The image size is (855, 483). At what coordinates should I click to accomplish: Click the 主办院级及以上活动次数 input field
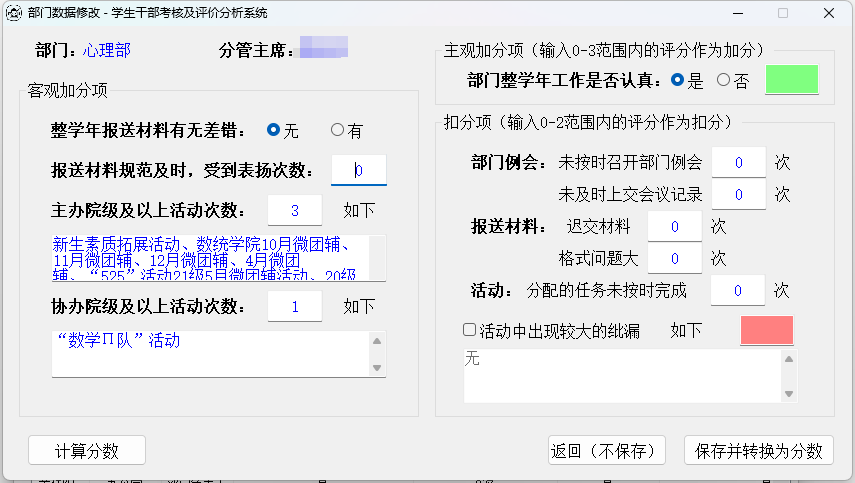(294, 210)
